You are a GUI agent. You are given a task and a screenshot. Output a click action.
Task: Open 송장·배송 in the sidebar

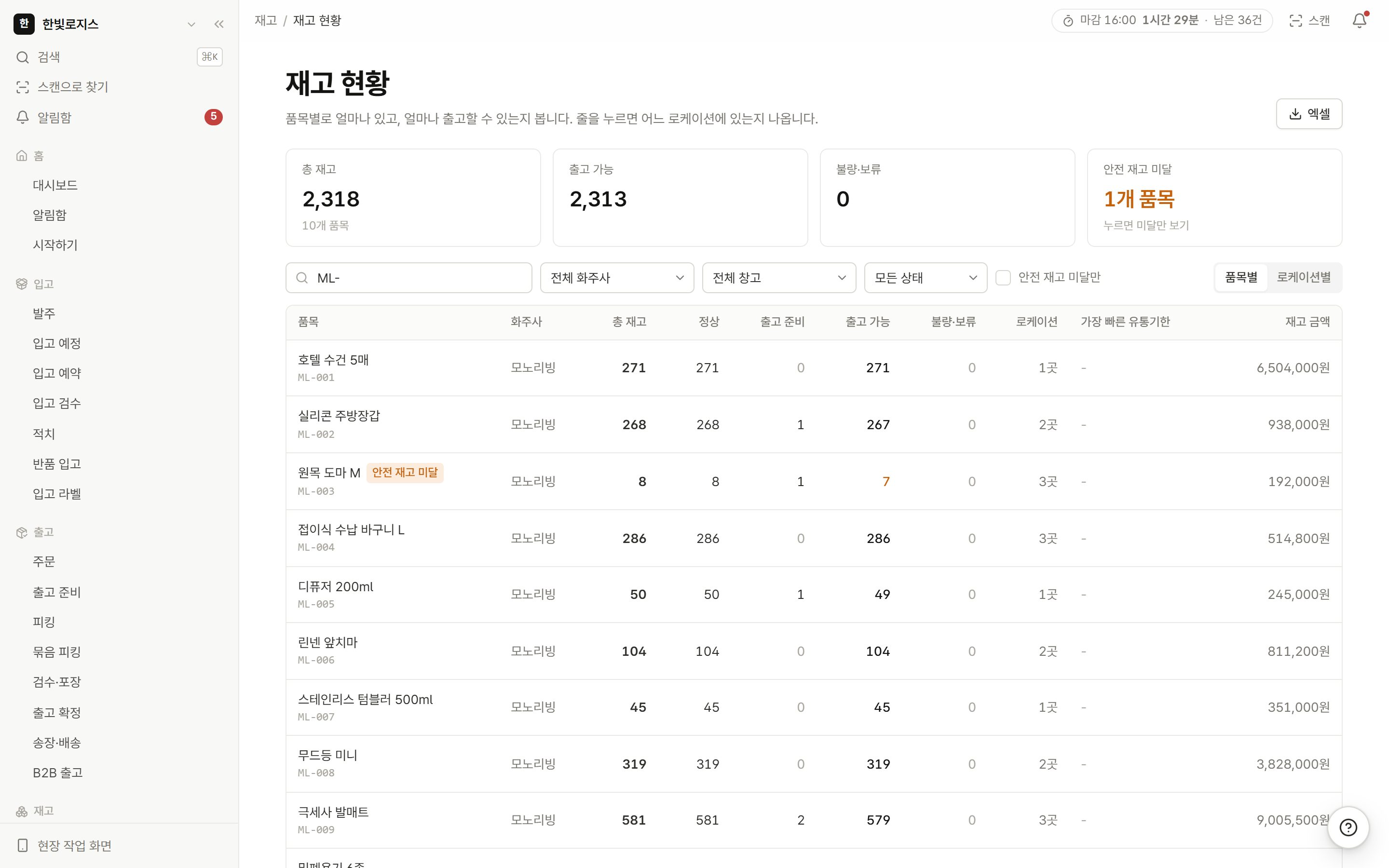coord(57,742)
